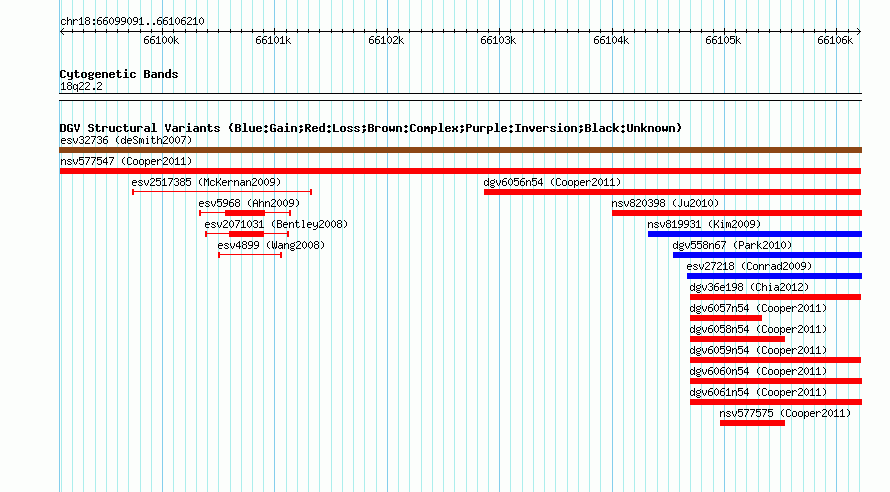This screenshot has height=492, width=890.
Task: Open the esv27218 (Conrad2009) label
Action: point(749,266)
